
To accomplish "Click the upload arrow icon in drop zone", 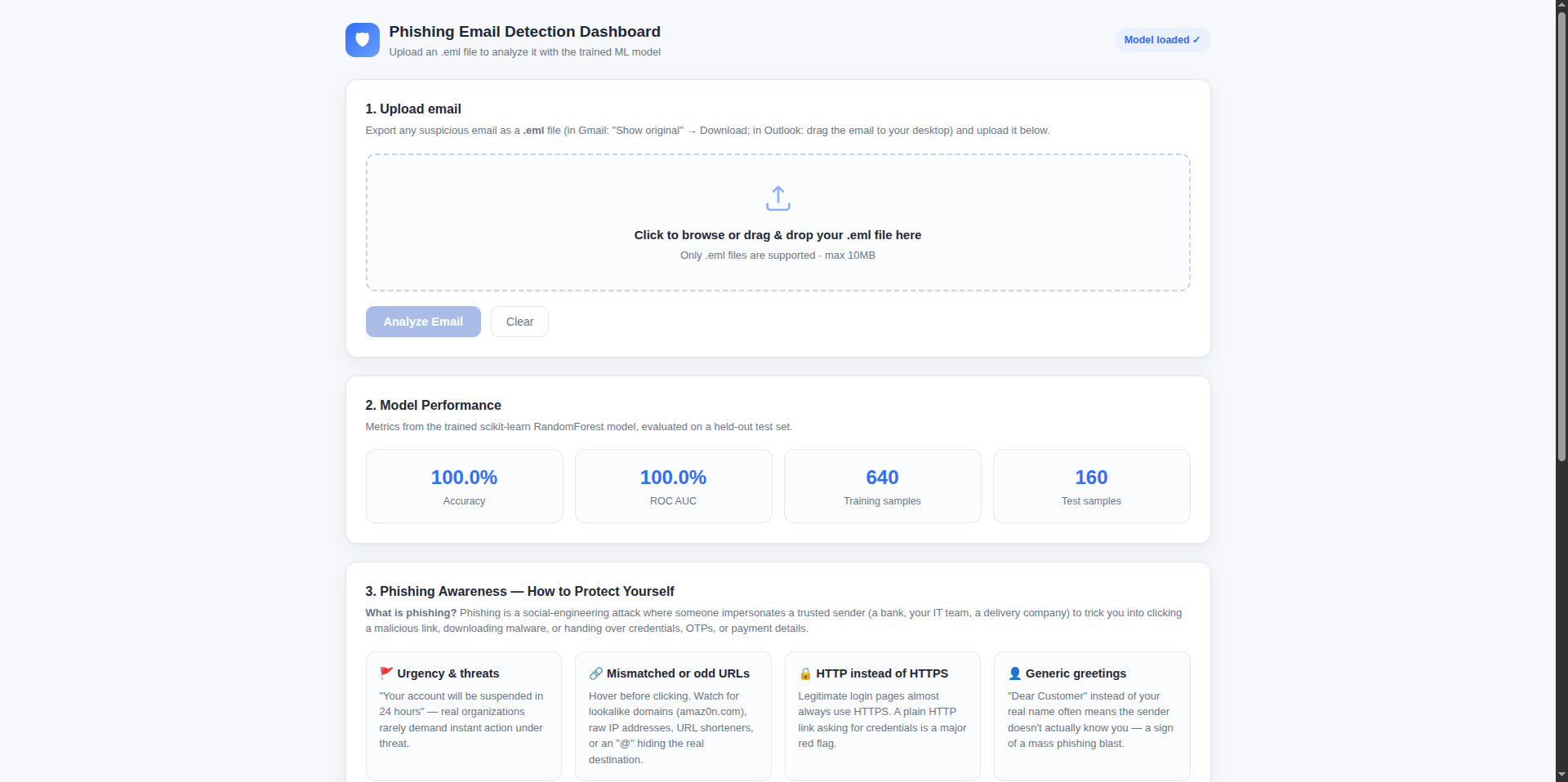I will click(x=777, y=198).
